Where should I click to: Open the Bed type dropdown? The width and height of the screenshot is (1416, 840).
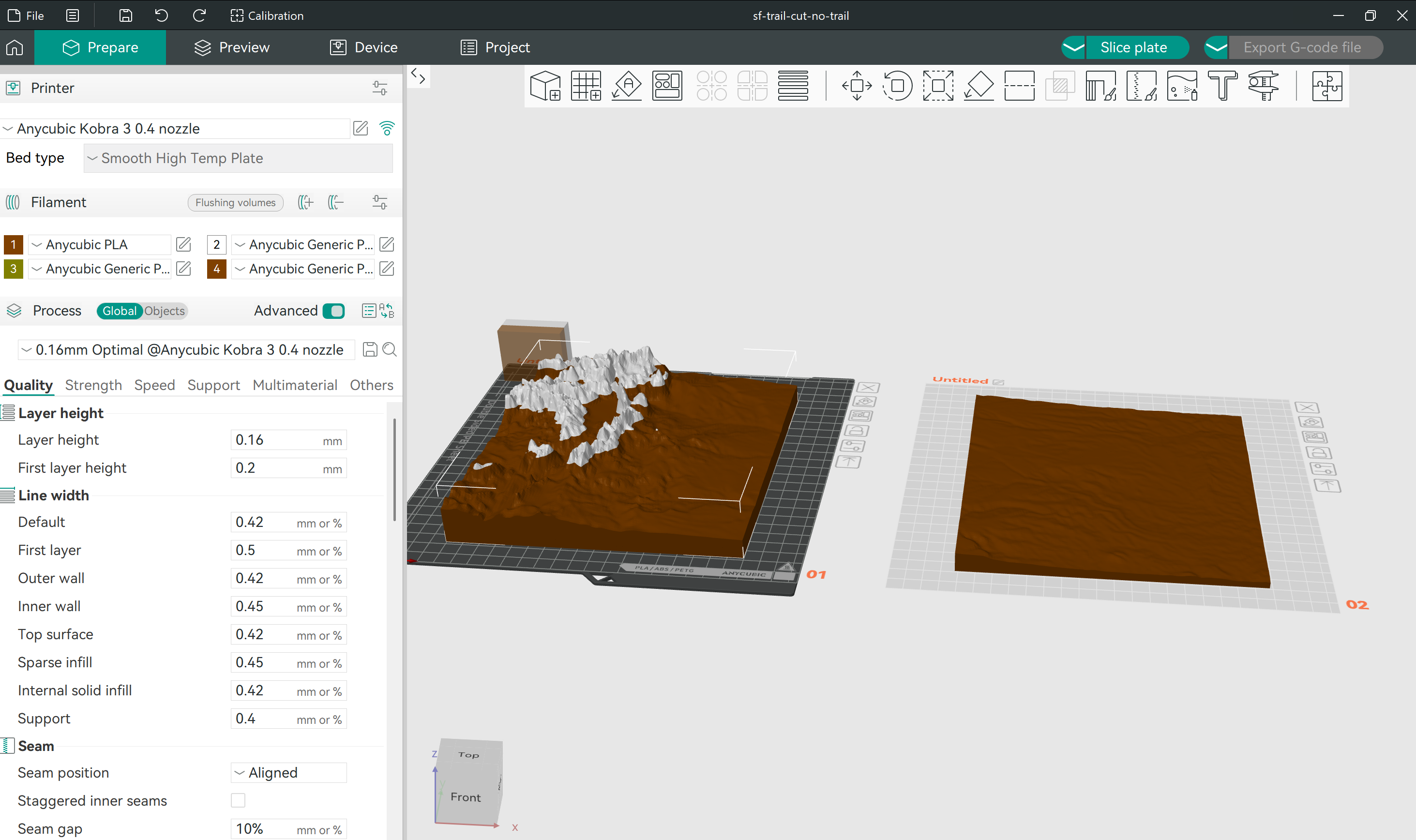tap(238, 158)
